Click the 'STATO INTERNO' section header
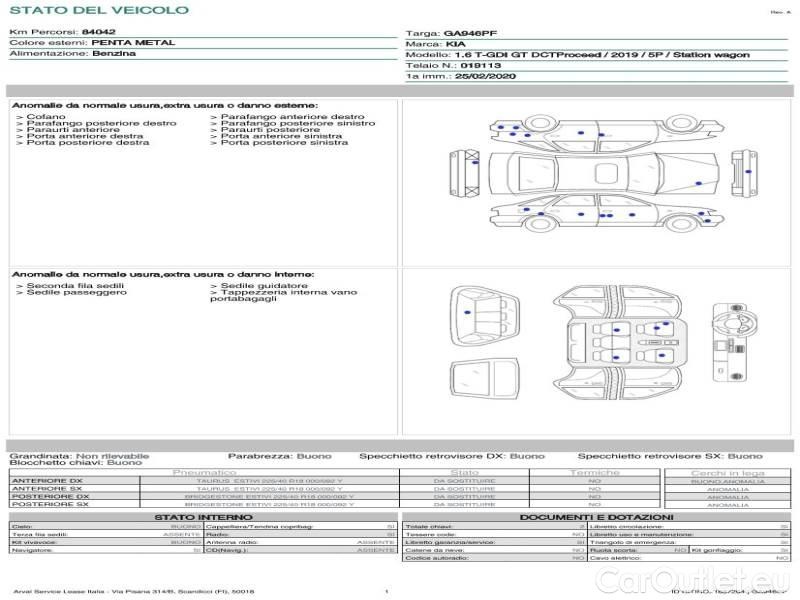 coord(203,517)
